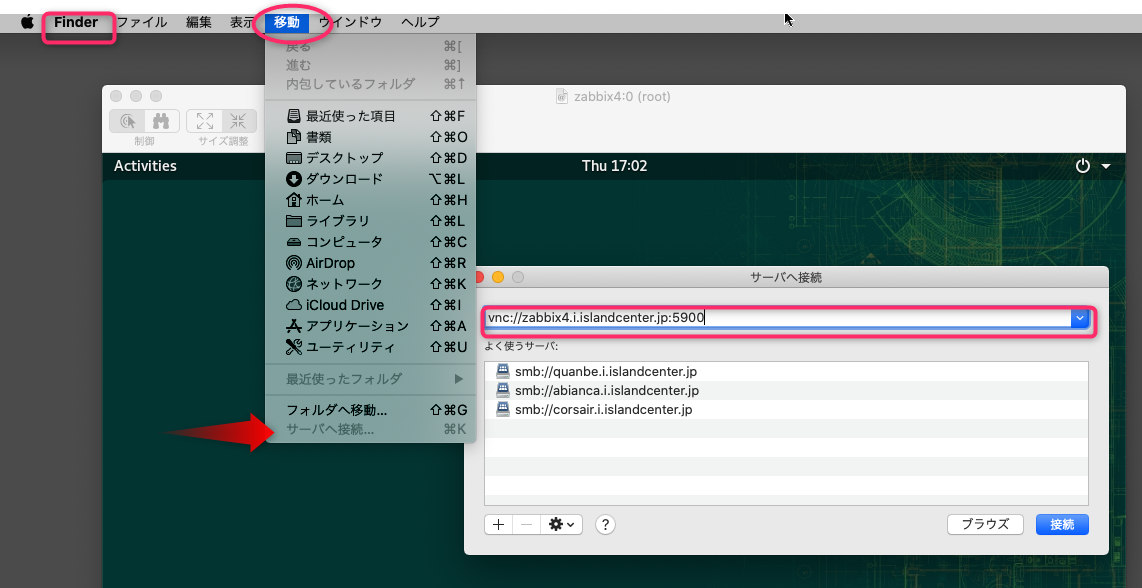Click the 書類 documents icon

pyautogui.click(x=294, y=137)
